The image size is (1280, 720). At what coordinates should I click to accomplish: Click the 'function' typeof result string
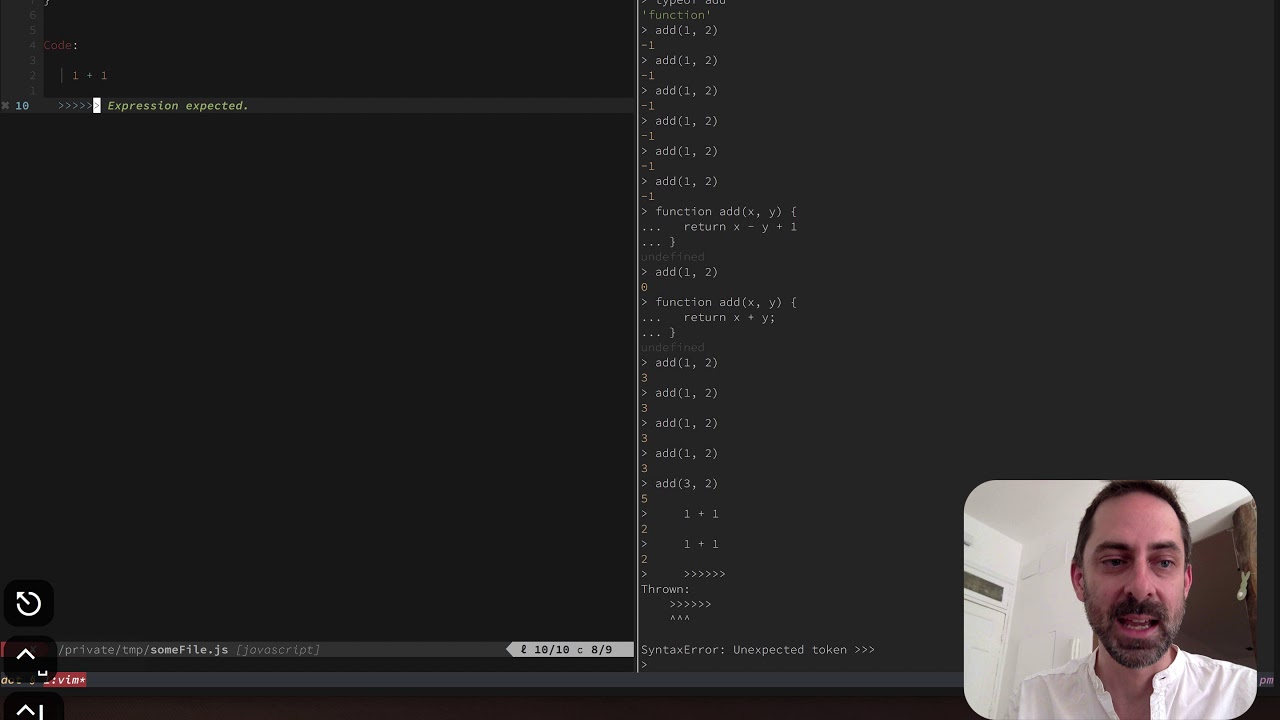coord(676,15)
